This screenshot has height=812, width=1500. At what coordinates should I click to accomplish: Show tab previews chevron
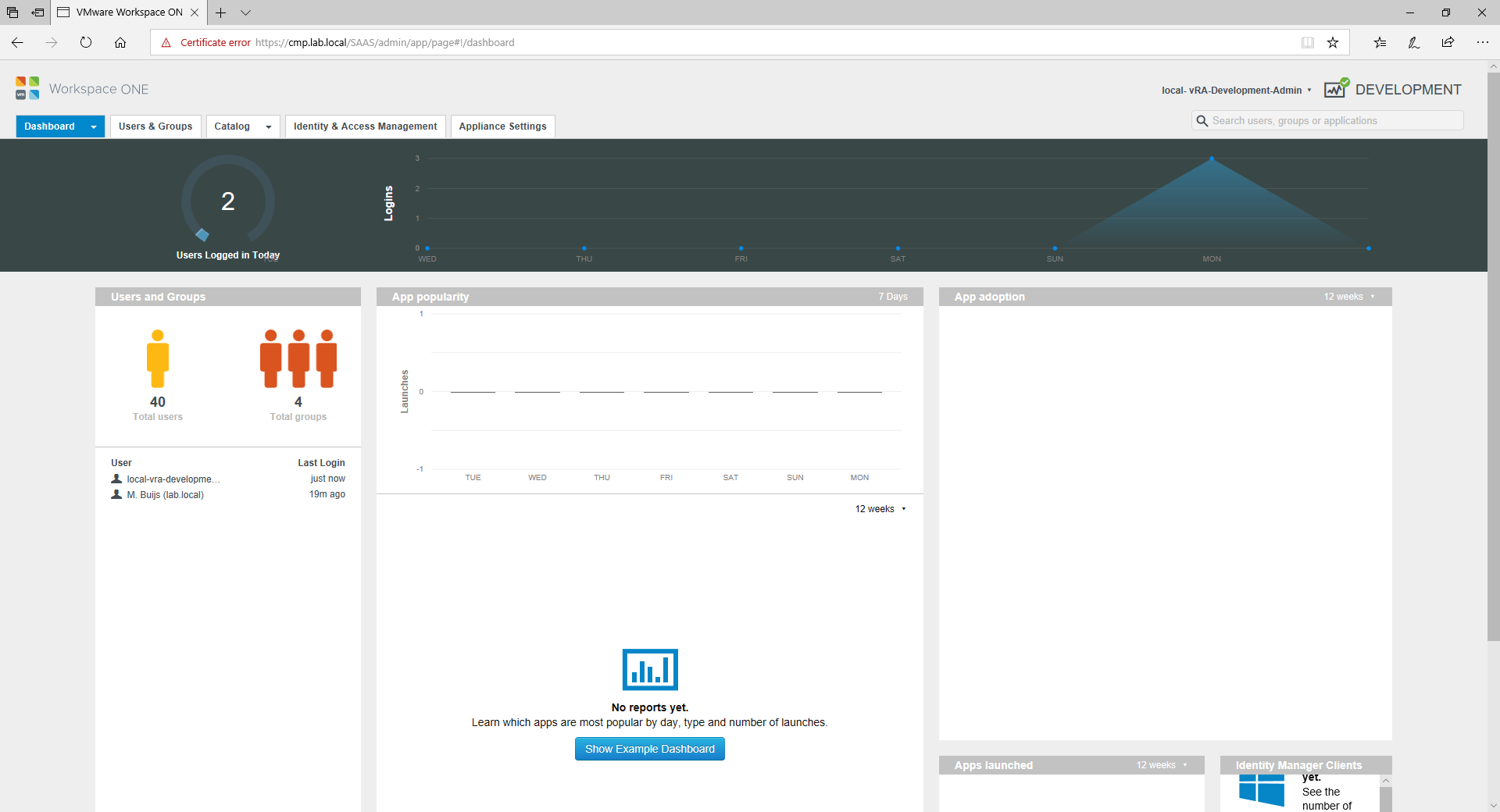[x=245, y=12]
